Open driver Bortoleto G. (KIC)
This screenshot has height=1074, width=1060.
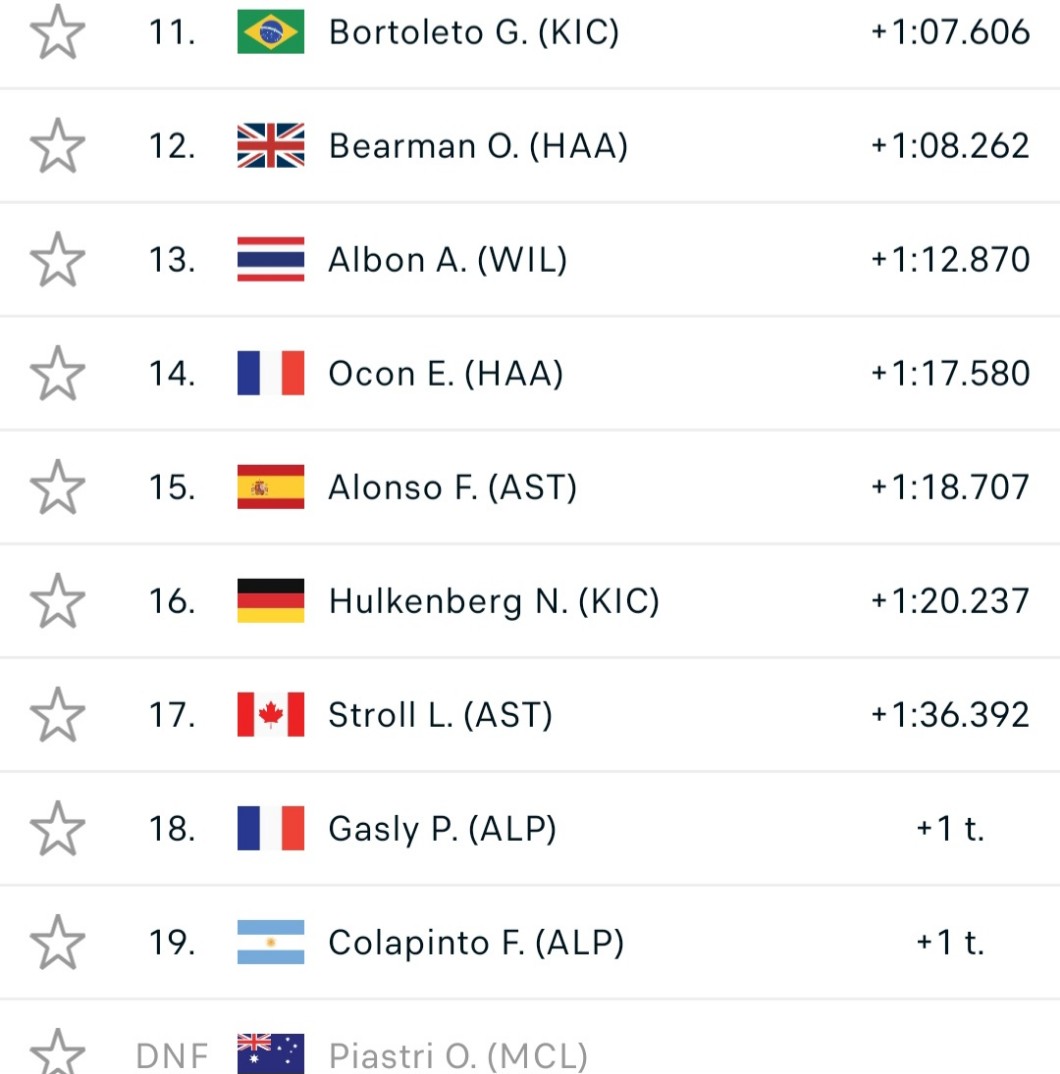tap(474, 33)
